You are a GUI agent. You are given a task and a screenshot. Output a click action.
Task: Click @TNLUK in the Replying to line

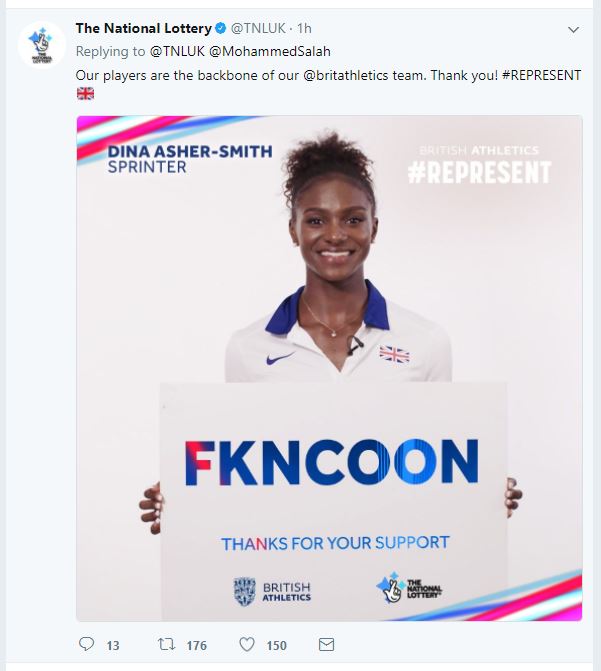[177, 51]
